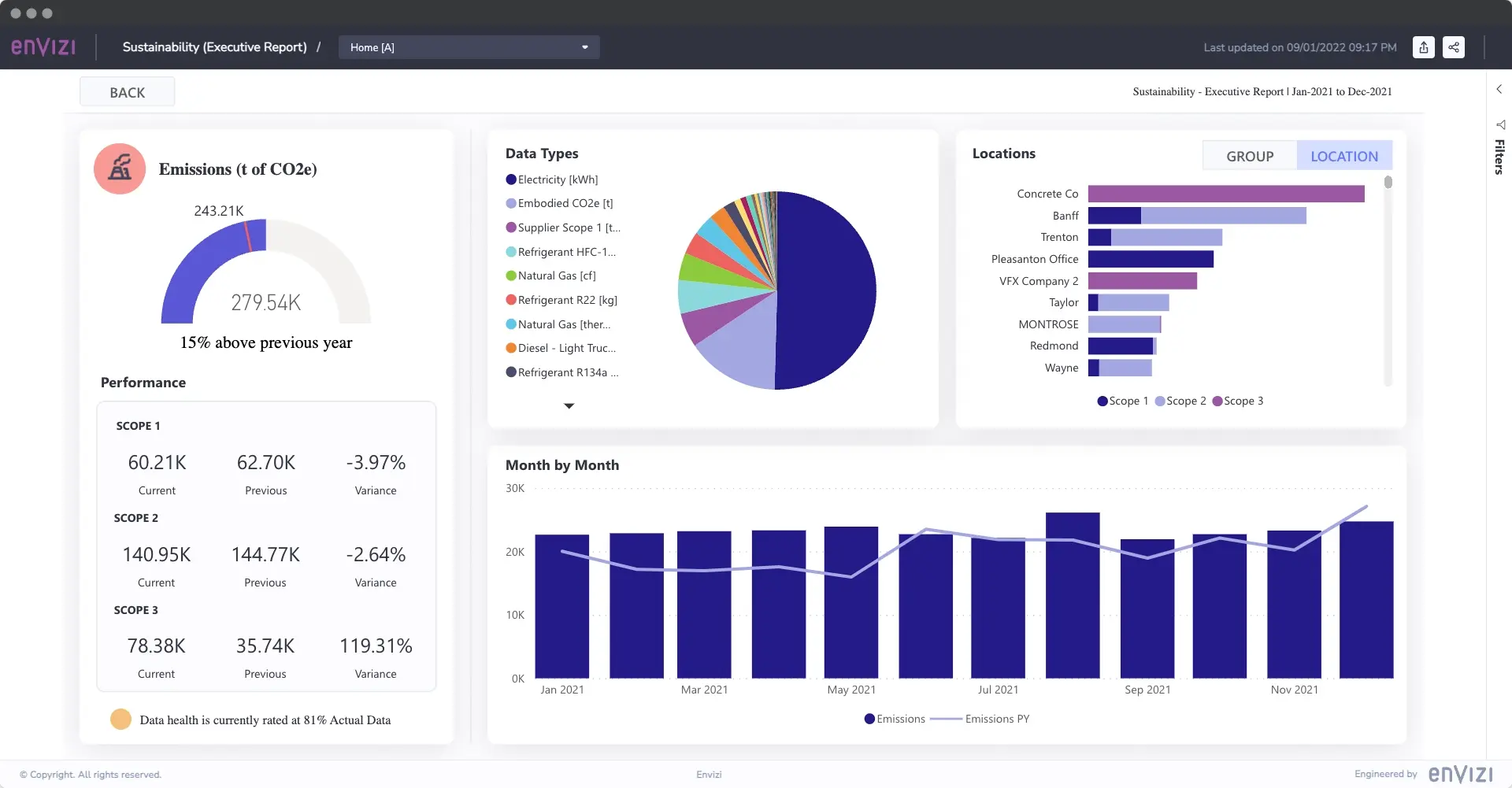Click the orange data health indicator
Screen dimensions: 1512x788
click(x=120, y=720)
